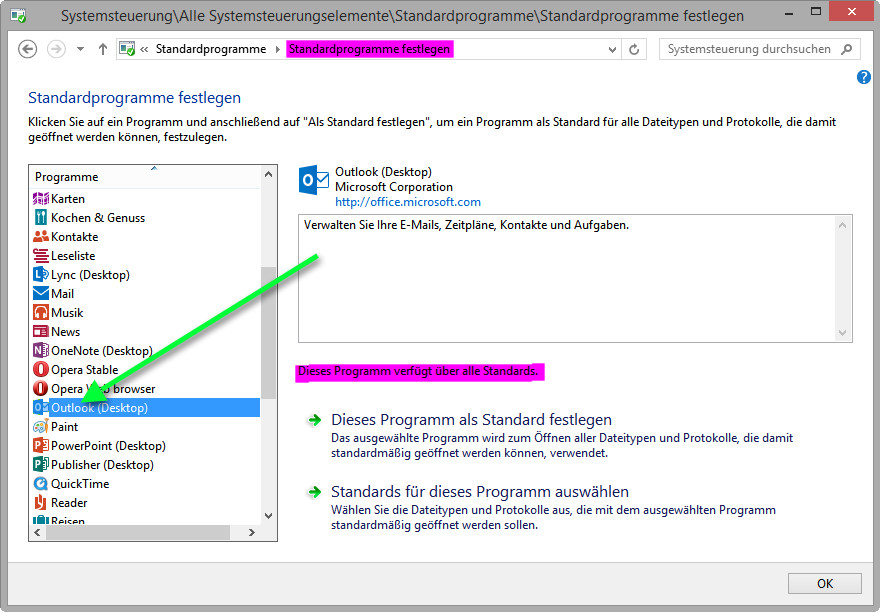Click the Karten app icon

pyautogui.click(x=40, y=199)
